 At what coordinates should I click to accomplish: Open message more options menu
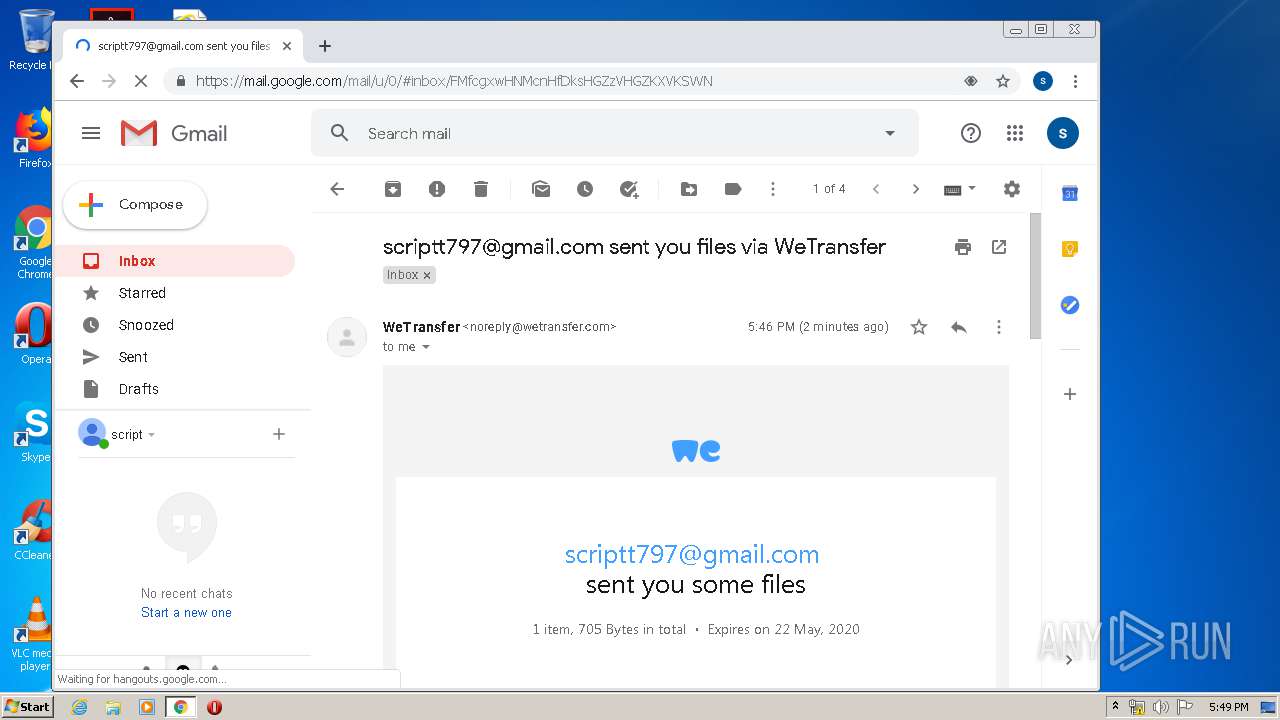pyautogui.click(x=998, y=327)
